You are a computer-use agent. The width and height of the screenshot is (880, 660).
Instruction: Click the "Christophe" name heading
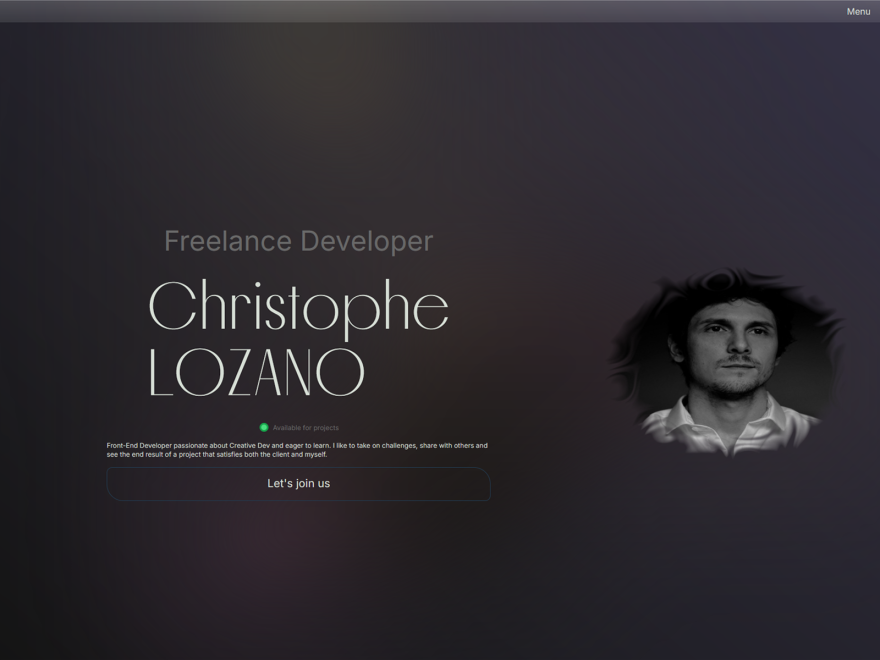coord(299,308)
